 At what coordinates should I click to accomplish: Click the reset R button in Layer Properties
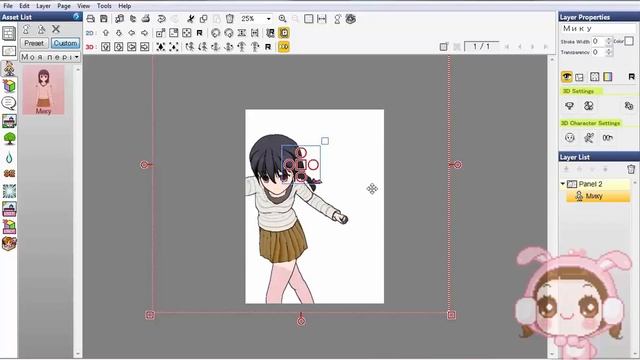631,76
